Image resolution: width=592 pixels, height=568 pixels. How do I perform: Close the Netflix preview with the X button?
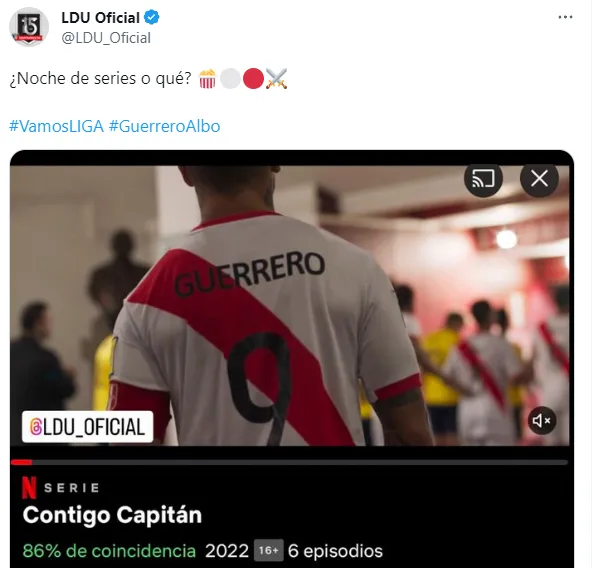click(539, 178)
